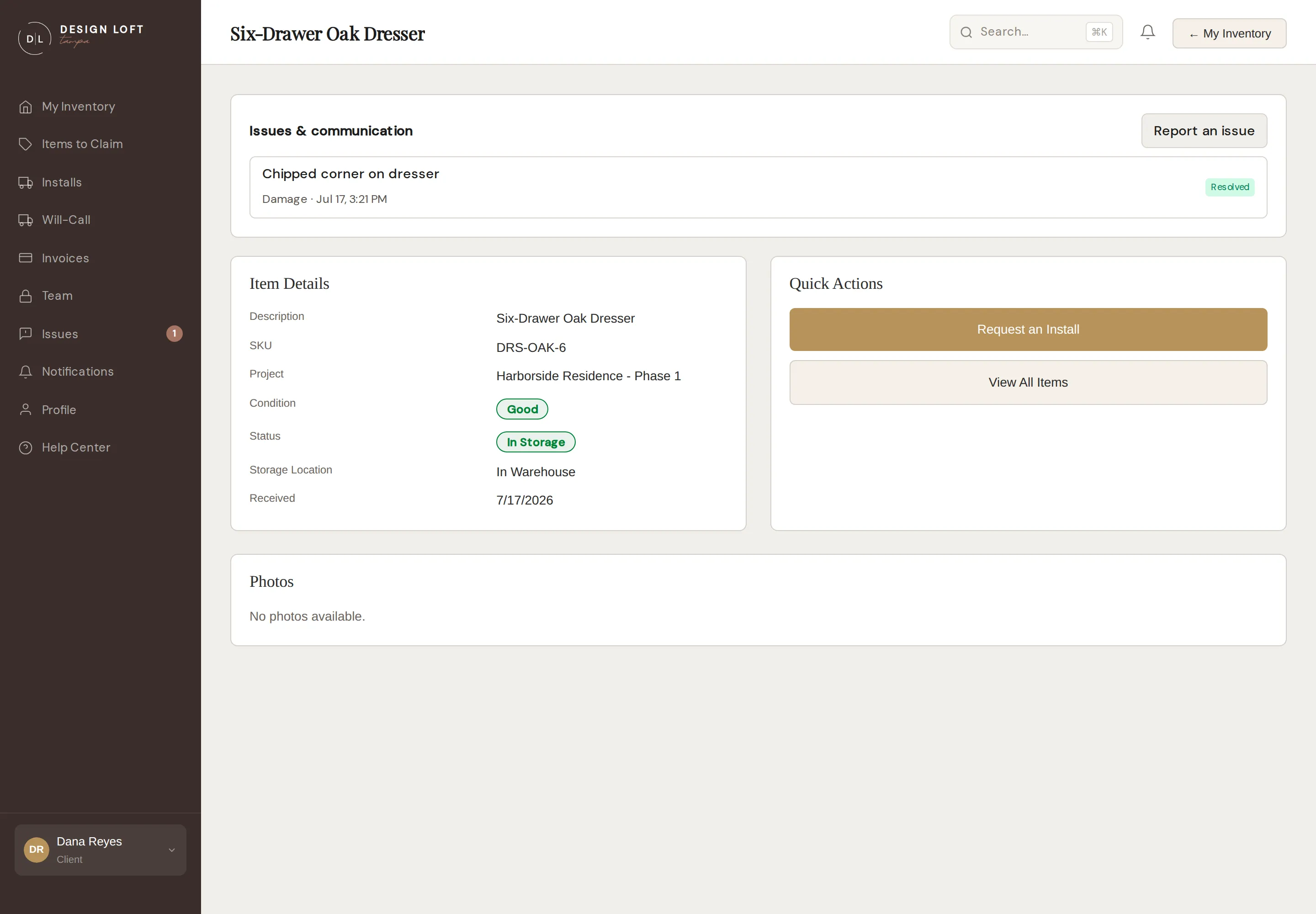1316x914 pixels.
Task: Open the Chipped corner on dresser issue
Action: coord(758,188)
